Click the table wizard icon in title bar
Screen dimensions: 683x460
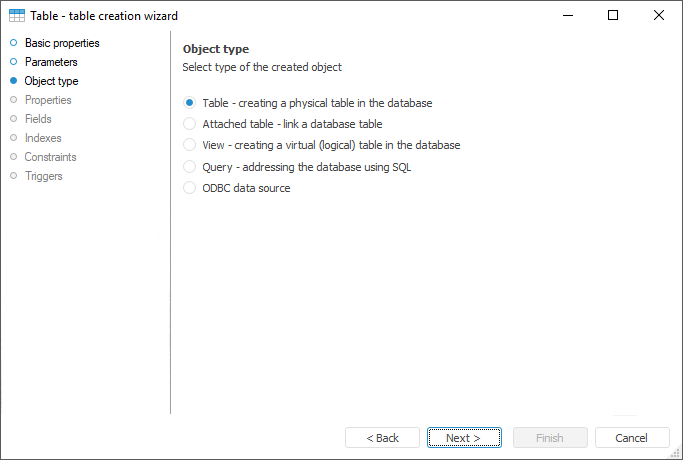(17, 16)
